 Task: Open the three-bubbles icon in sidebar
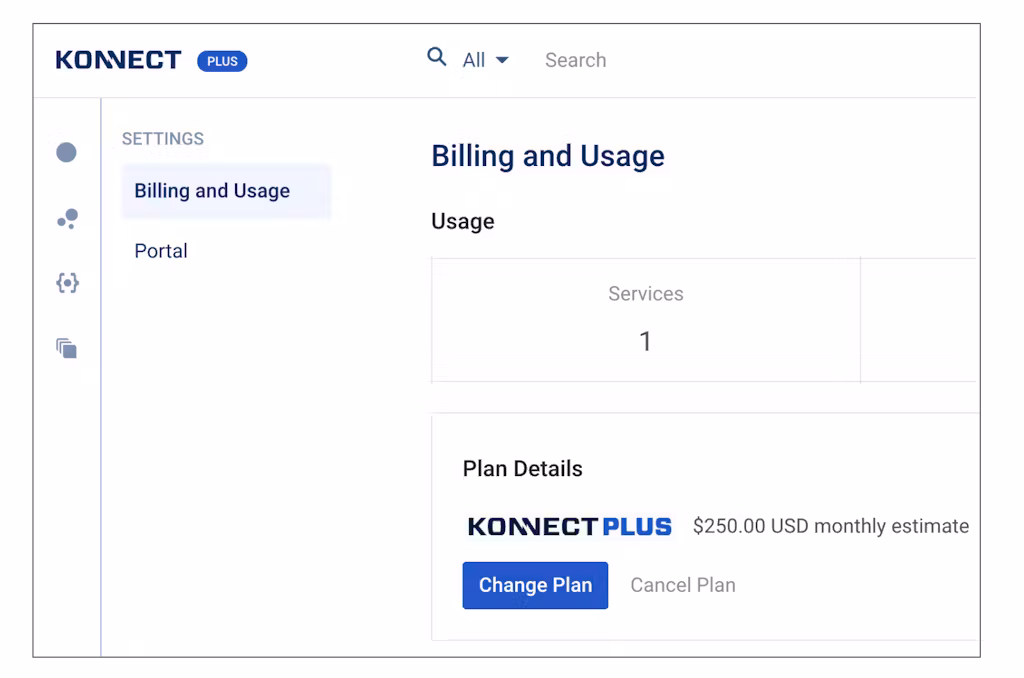pyautogui.click(x=67, y=218)
